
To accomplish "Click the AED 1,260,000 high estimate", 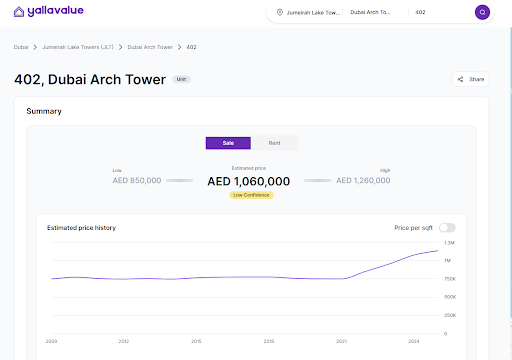I will point(363,180).
